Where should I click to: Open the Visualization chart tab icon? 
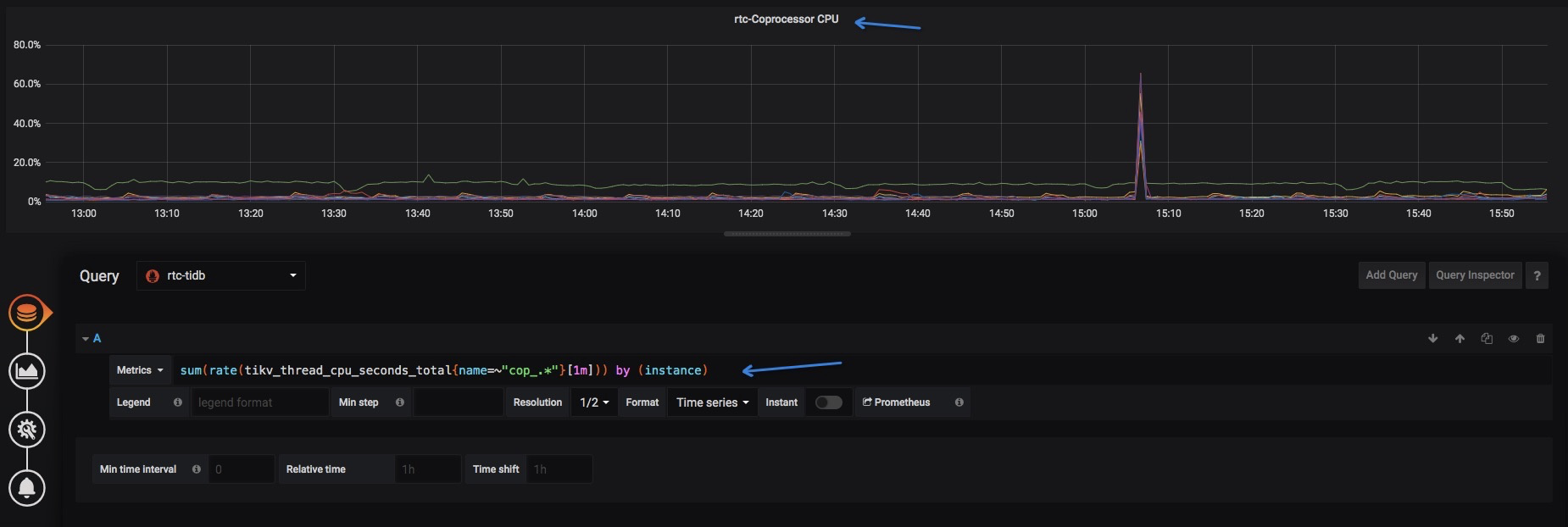pyautogui.click(x=27, y=371)
